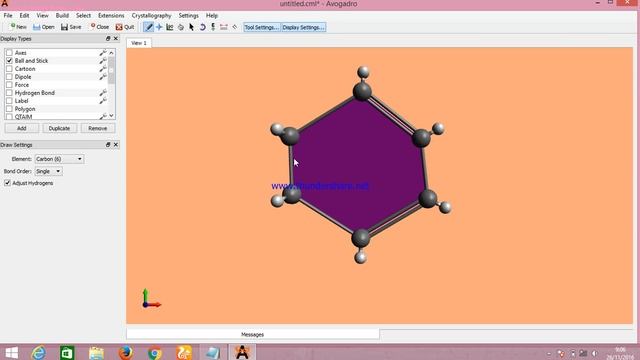The height and width of the screenshot is (360, 640).
Task: Open the Element Carbon (6) dropdown
Action: [x=59, y=159]
